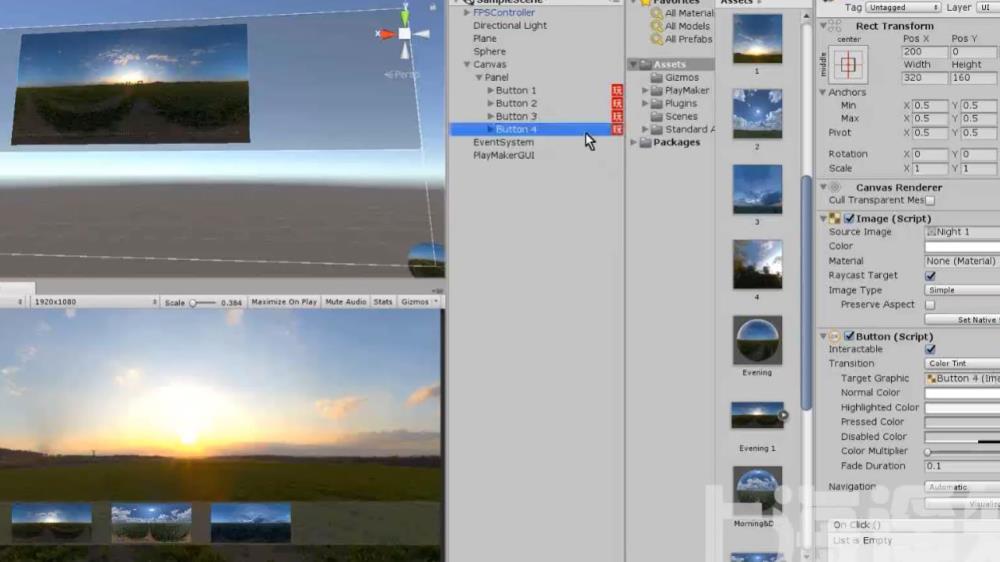Click the Canvas Renderer component icon

click(x=834, y=188)
